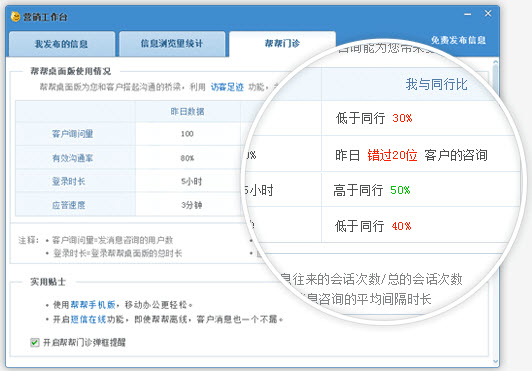Click the 营销工作台 app logo icon
The height and width of the screenshot is (371, 532).
(x=15, y=16)
